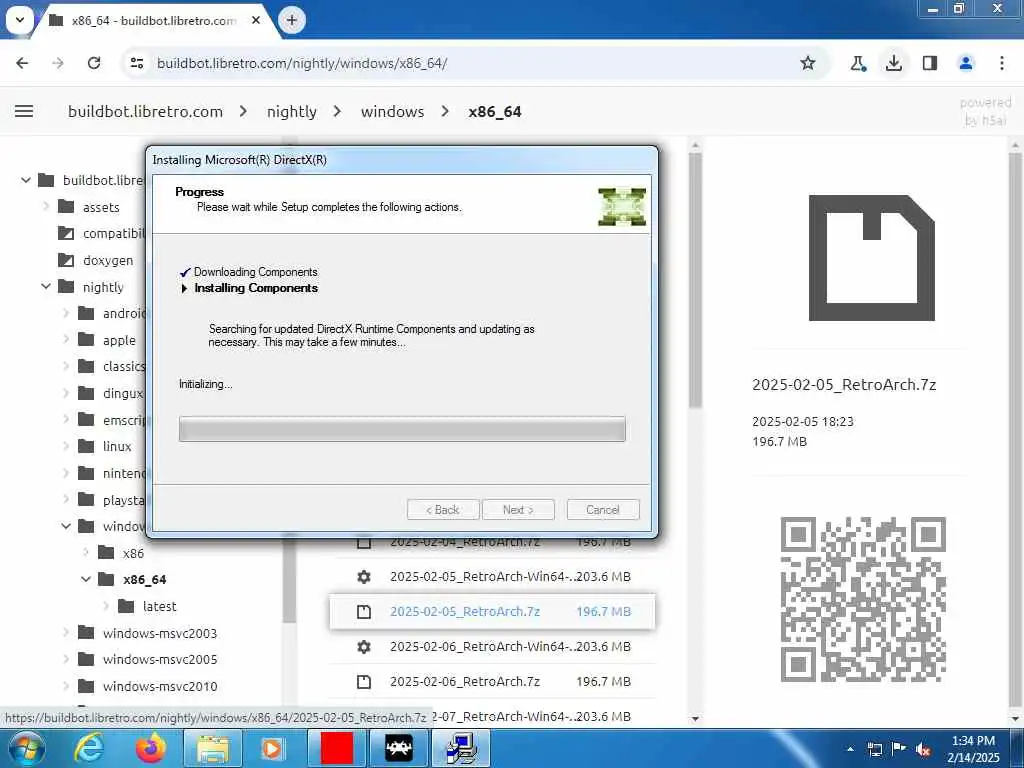This screenshot has width=1024, height=768.
Task: Expand the windows-msvc2005 folder chevron
Action: tap(66, 660)
